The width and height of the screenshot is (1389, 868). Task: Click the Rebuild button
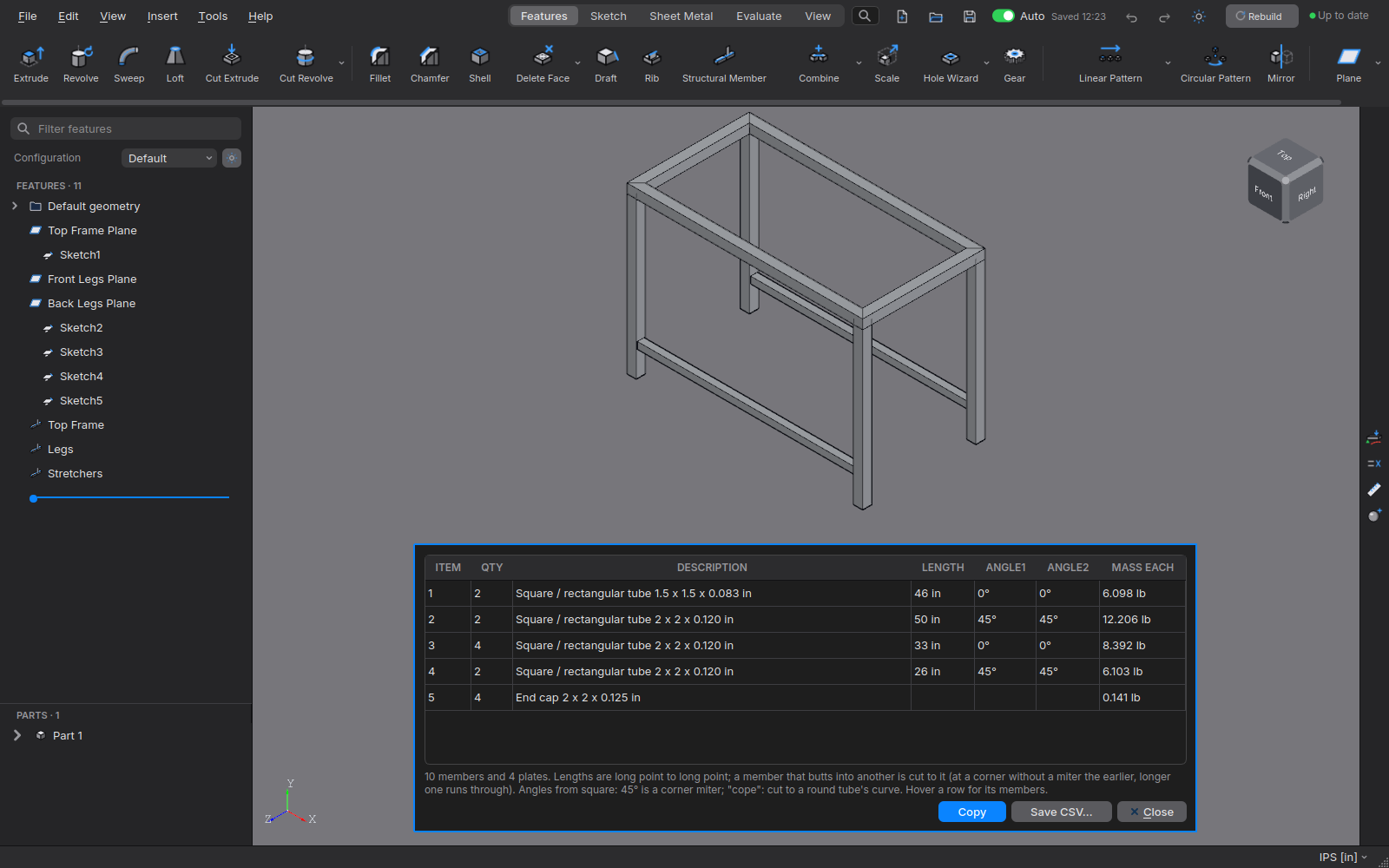(x=1261, y=16)
